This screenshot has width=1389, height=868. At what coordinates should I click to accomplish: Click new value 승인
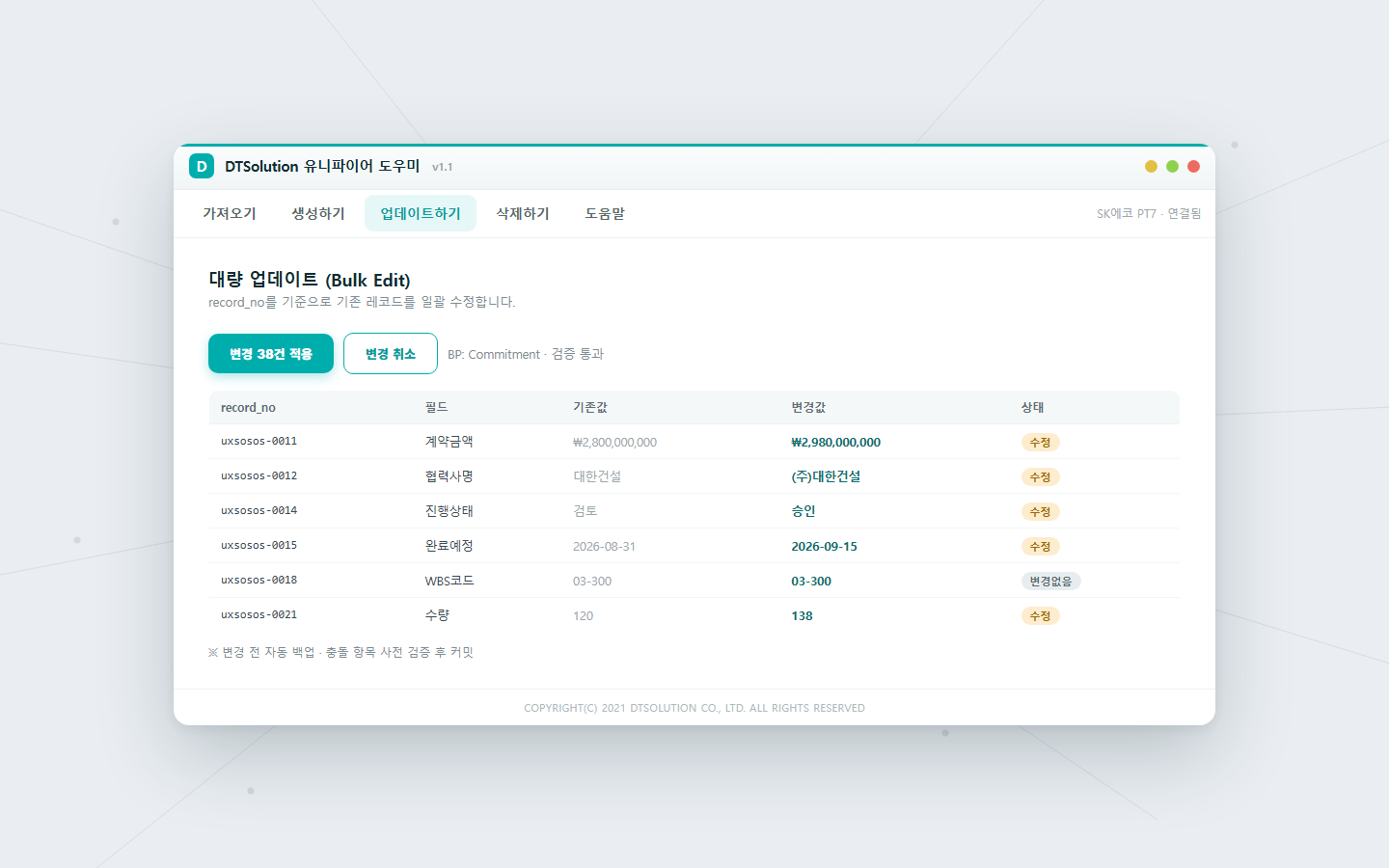(x=803, y=511)
